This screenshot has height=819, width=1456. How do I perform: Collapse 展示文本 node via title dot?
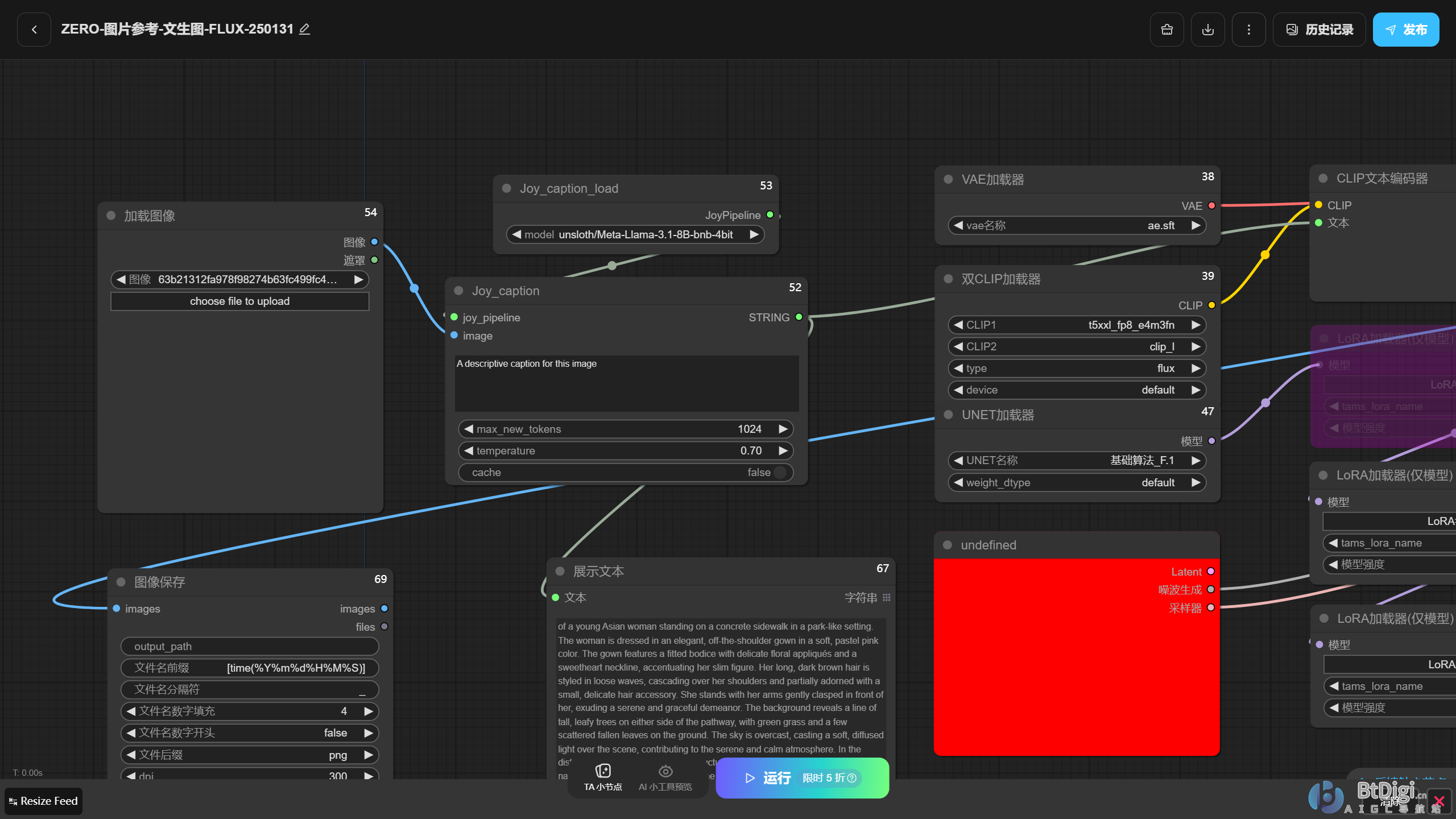560,571
